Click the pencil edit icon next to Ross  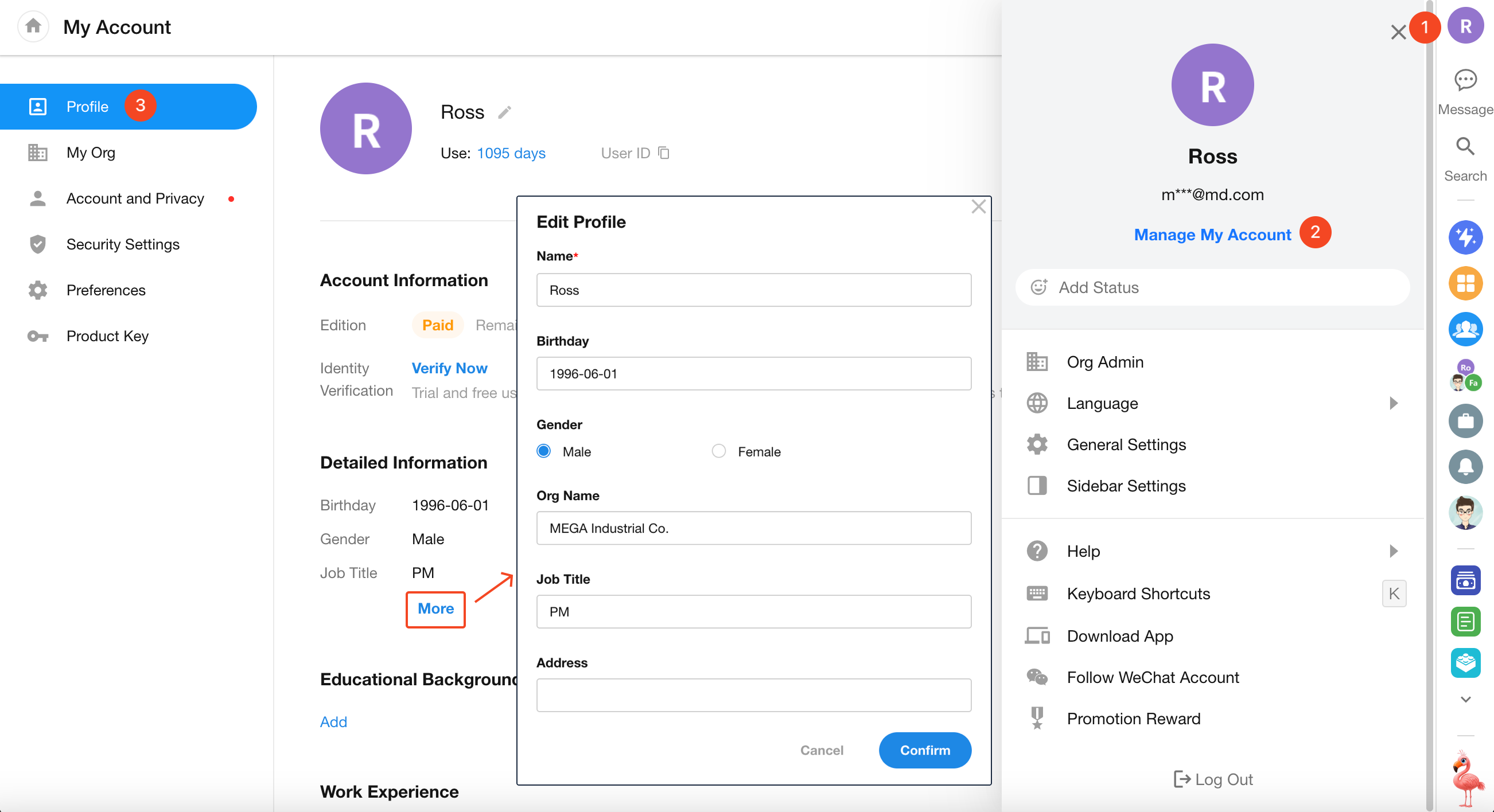point(504,112)
